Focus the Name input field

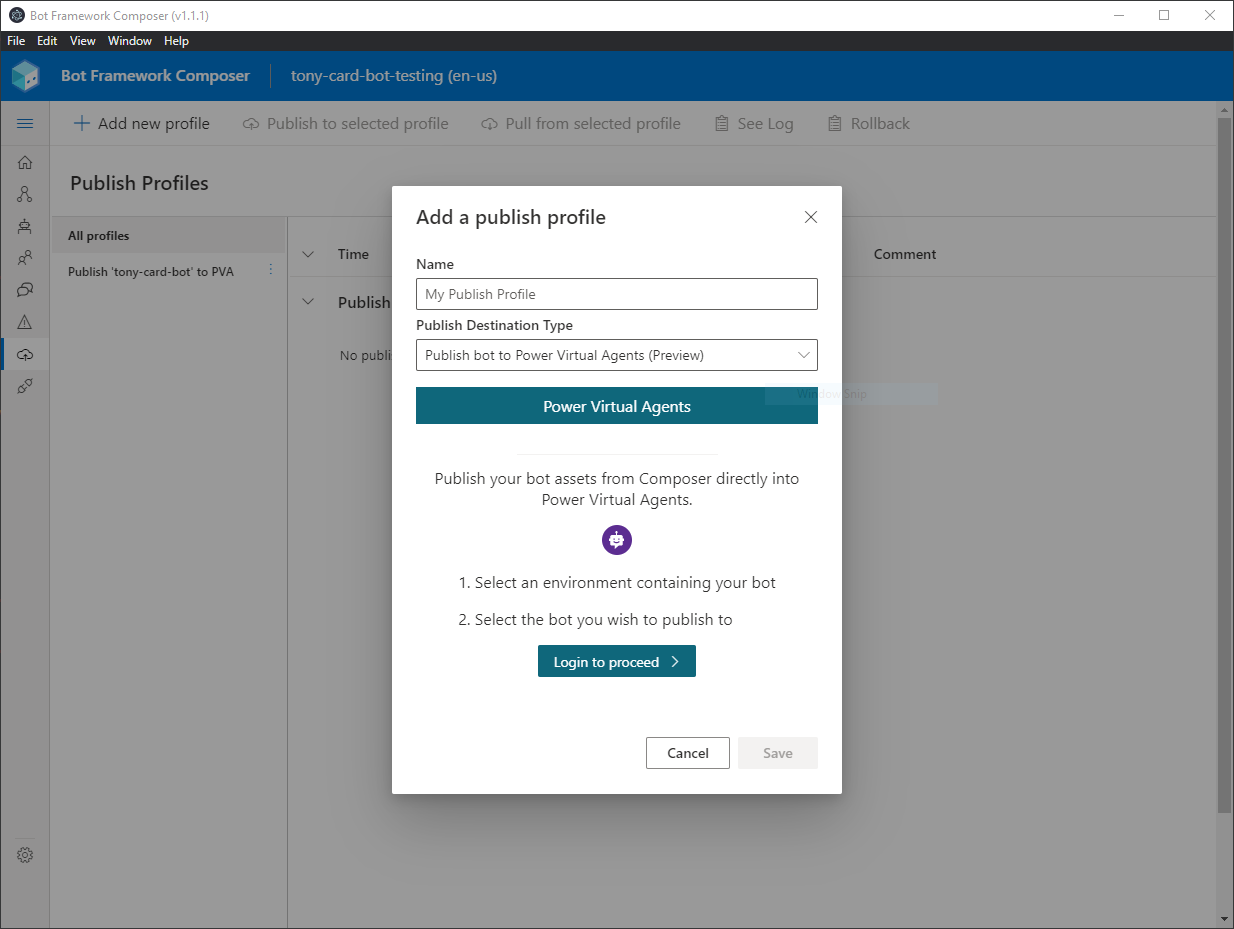click(x=617, y=294)
